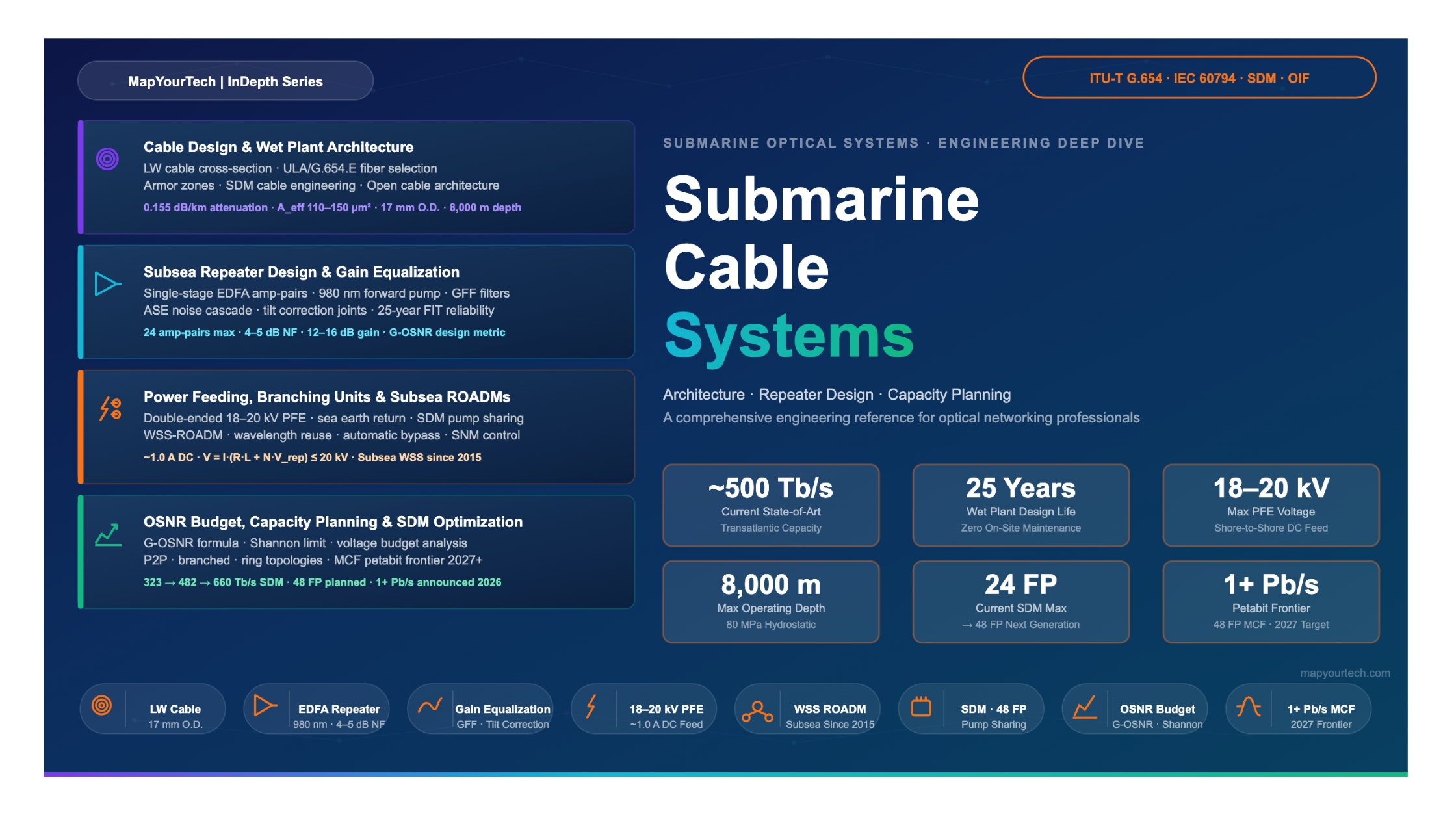Click the 'WSS ROADM' pill label

pyautogui.click(x=830, y=709)
